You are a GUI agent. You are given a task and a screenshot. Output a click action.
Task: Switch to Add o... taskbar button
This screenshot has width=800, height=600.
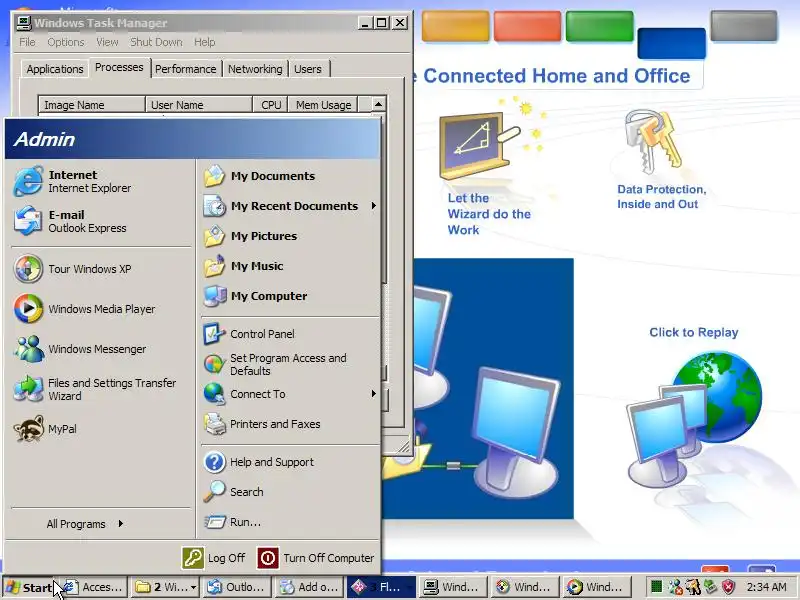pos(309,587)
